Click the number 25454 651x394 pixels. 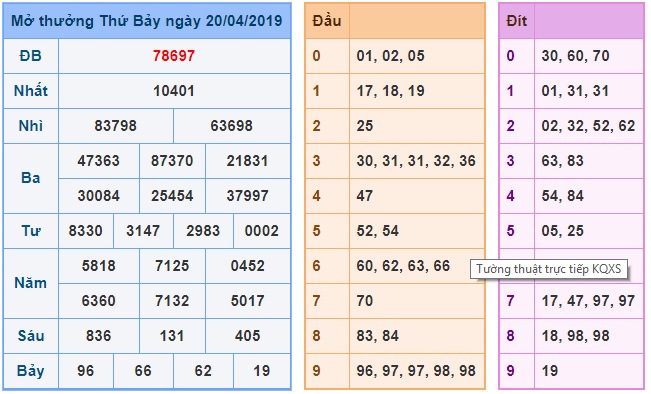[172, 196]
